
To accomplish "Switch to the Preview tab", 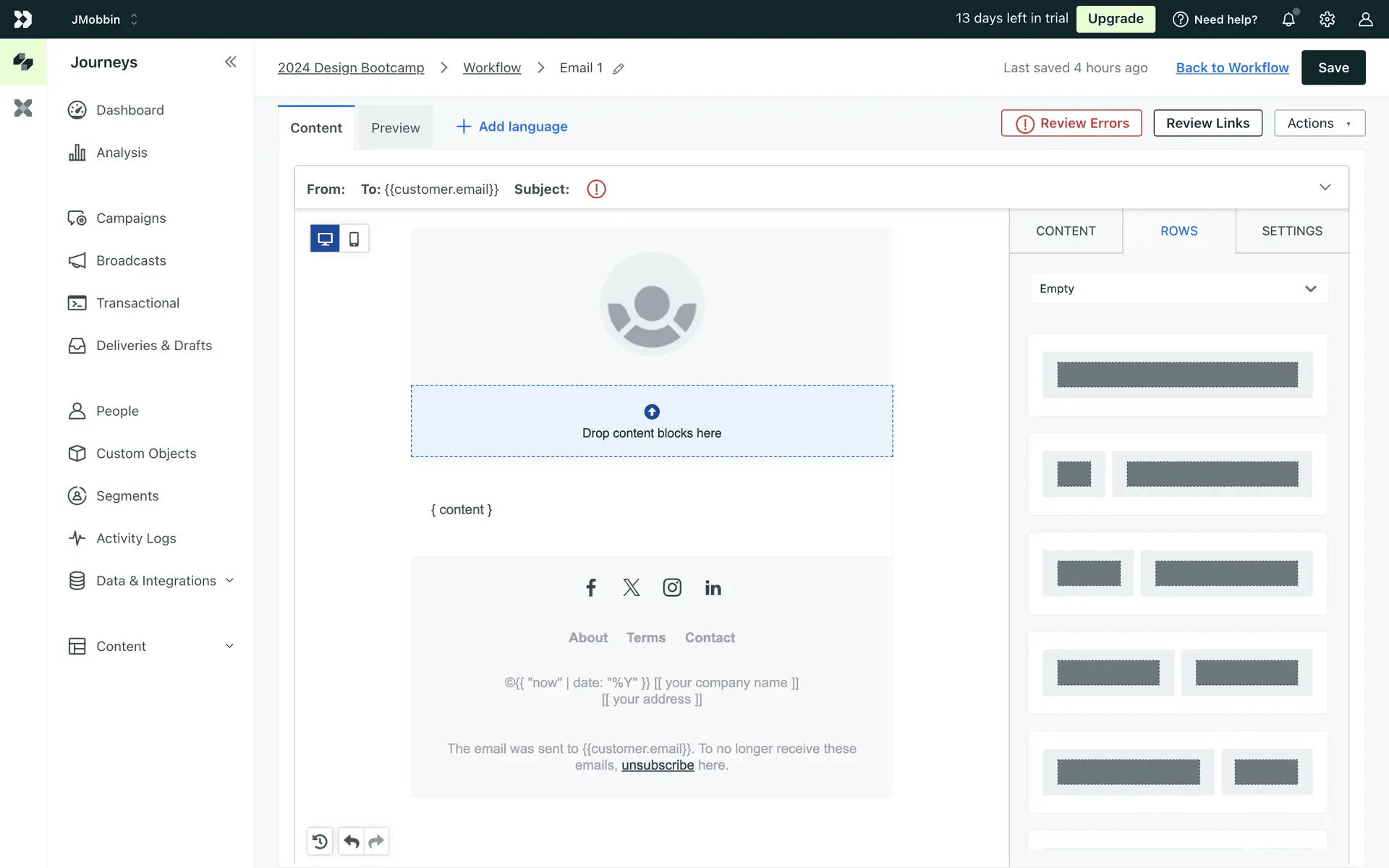I will pos(395,128).
